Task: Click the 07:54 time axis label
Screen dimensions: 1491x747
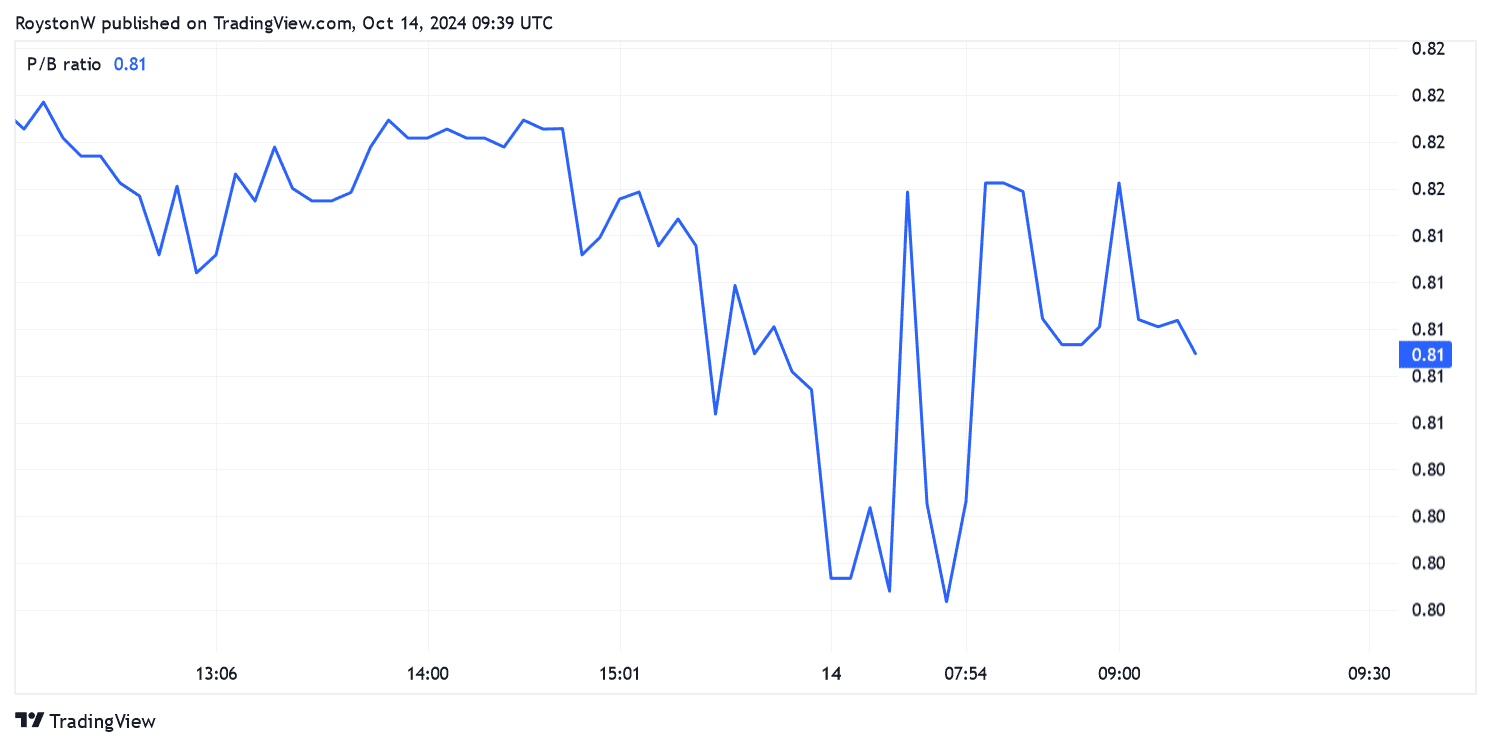Action: pyautogui.click(x=965, y=674)
